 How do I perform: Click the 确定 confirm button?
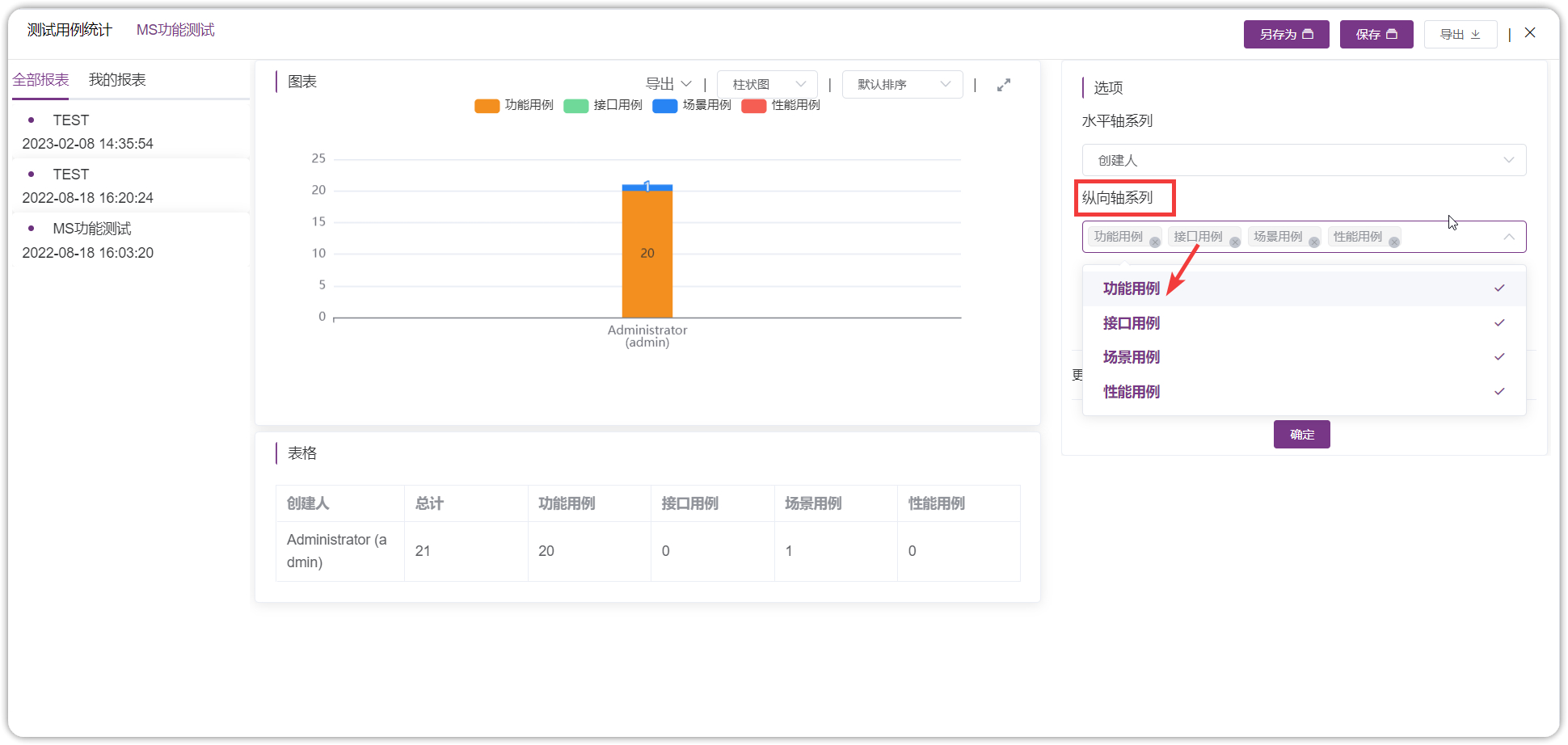[x=1301, y=434]
